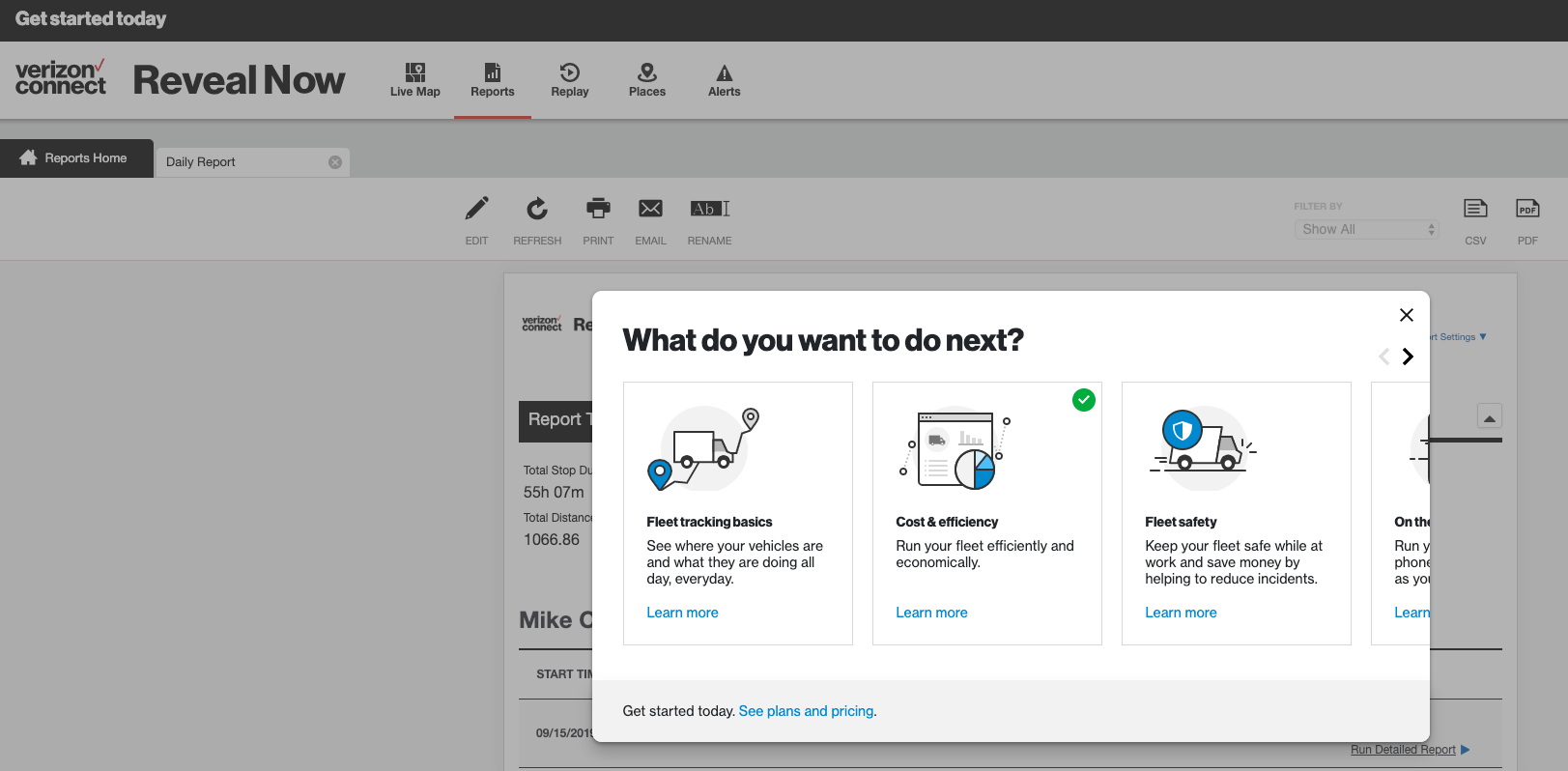
Task: Select the Daily Report tab
Action: [252, 162]
